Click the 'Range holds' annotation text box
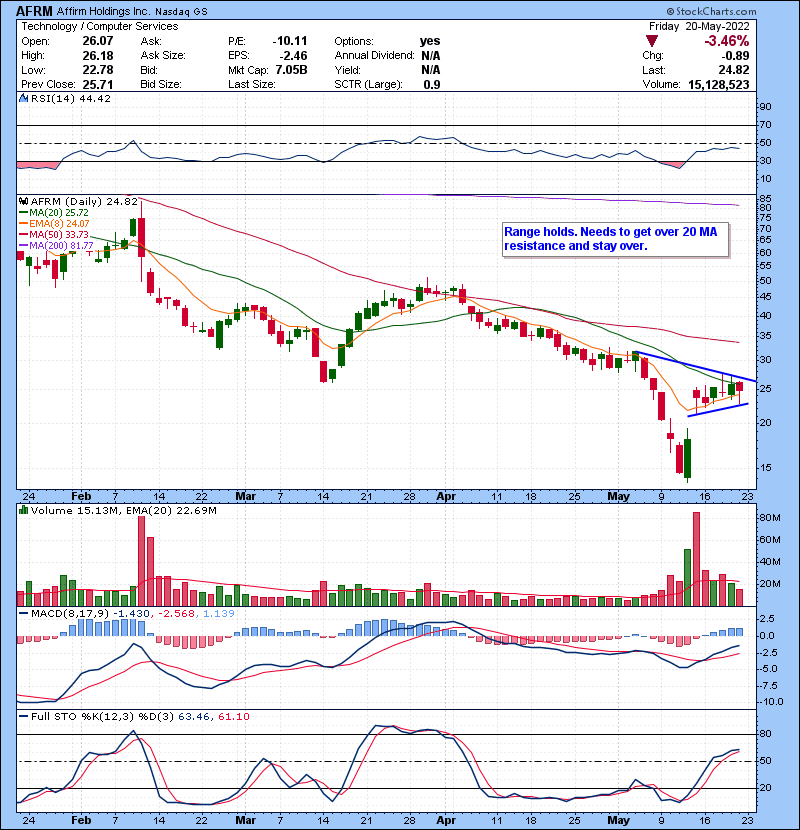 click(616, 239)
